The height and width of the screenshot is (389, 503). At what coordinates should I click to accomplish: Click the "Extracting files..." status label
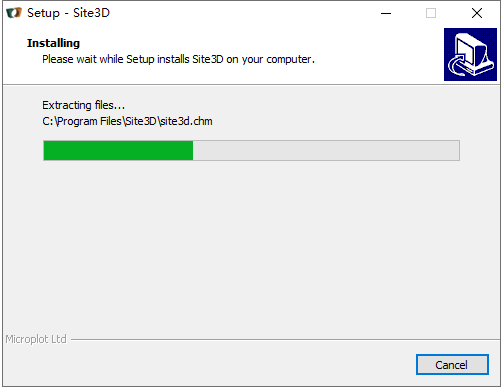(x=83, y=105)
